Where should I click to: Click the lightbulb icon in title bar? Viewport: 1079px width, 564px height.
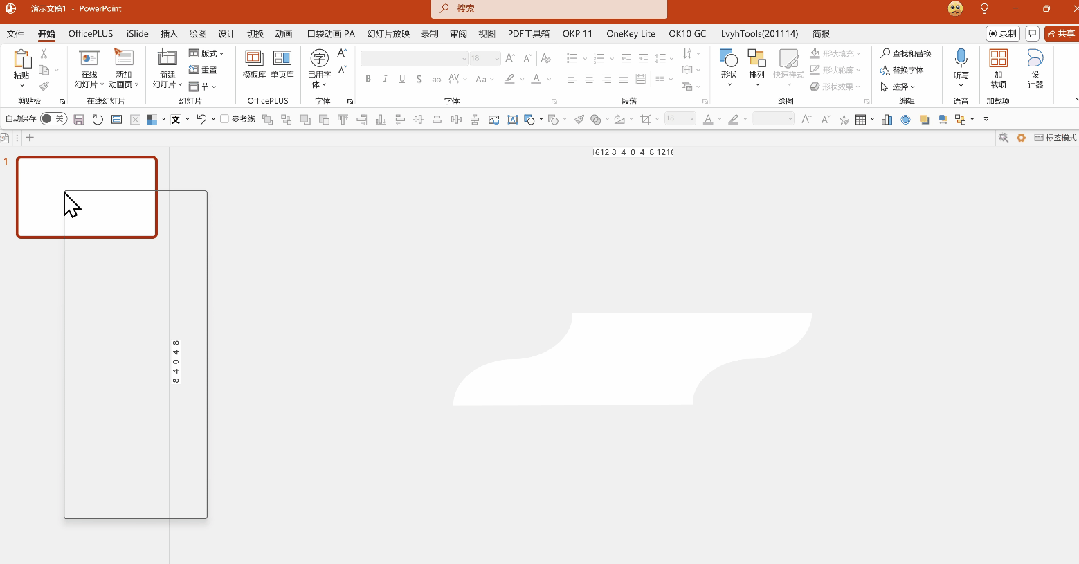click(x=985, y=8)
